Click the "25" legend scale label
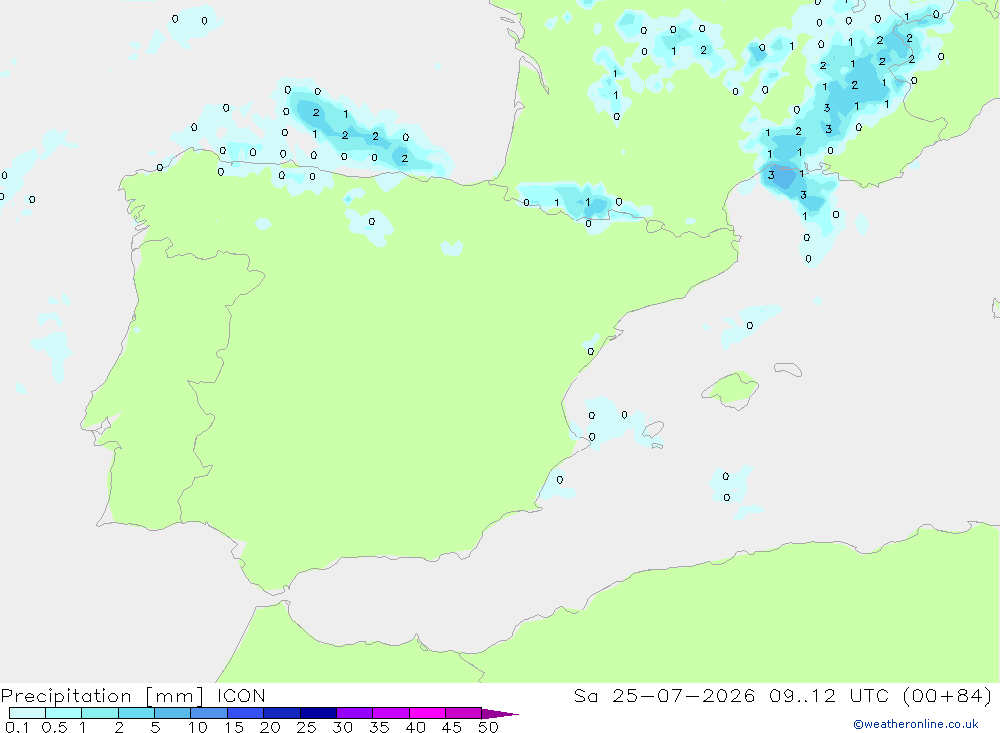 click(306, 727)
